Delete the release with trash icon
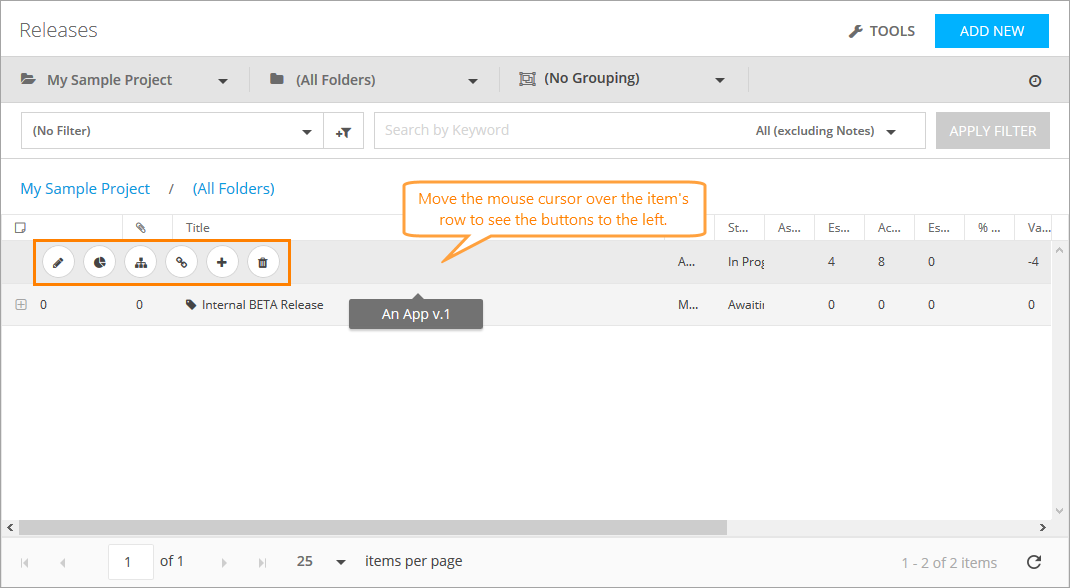1070x588 pixels. click(x=263, y=262)
